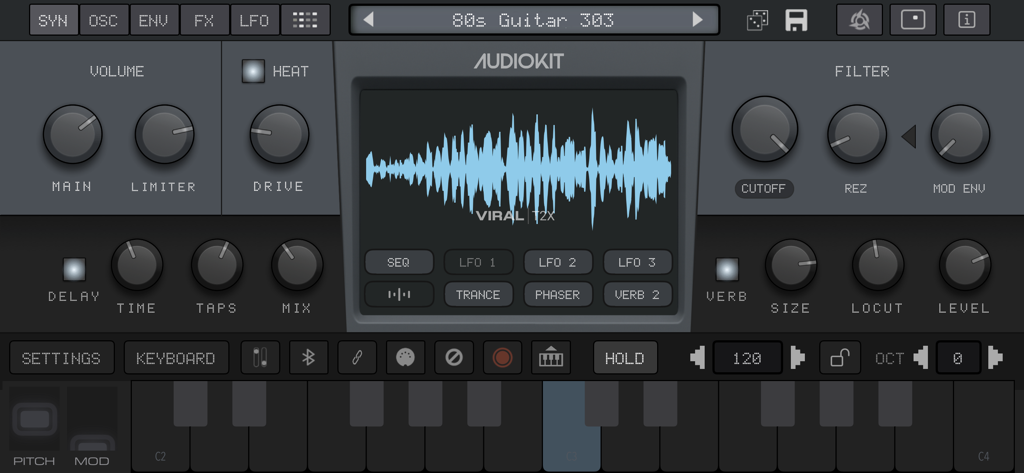
Task: Switch to the LFO tab
Action: [255, 20]
